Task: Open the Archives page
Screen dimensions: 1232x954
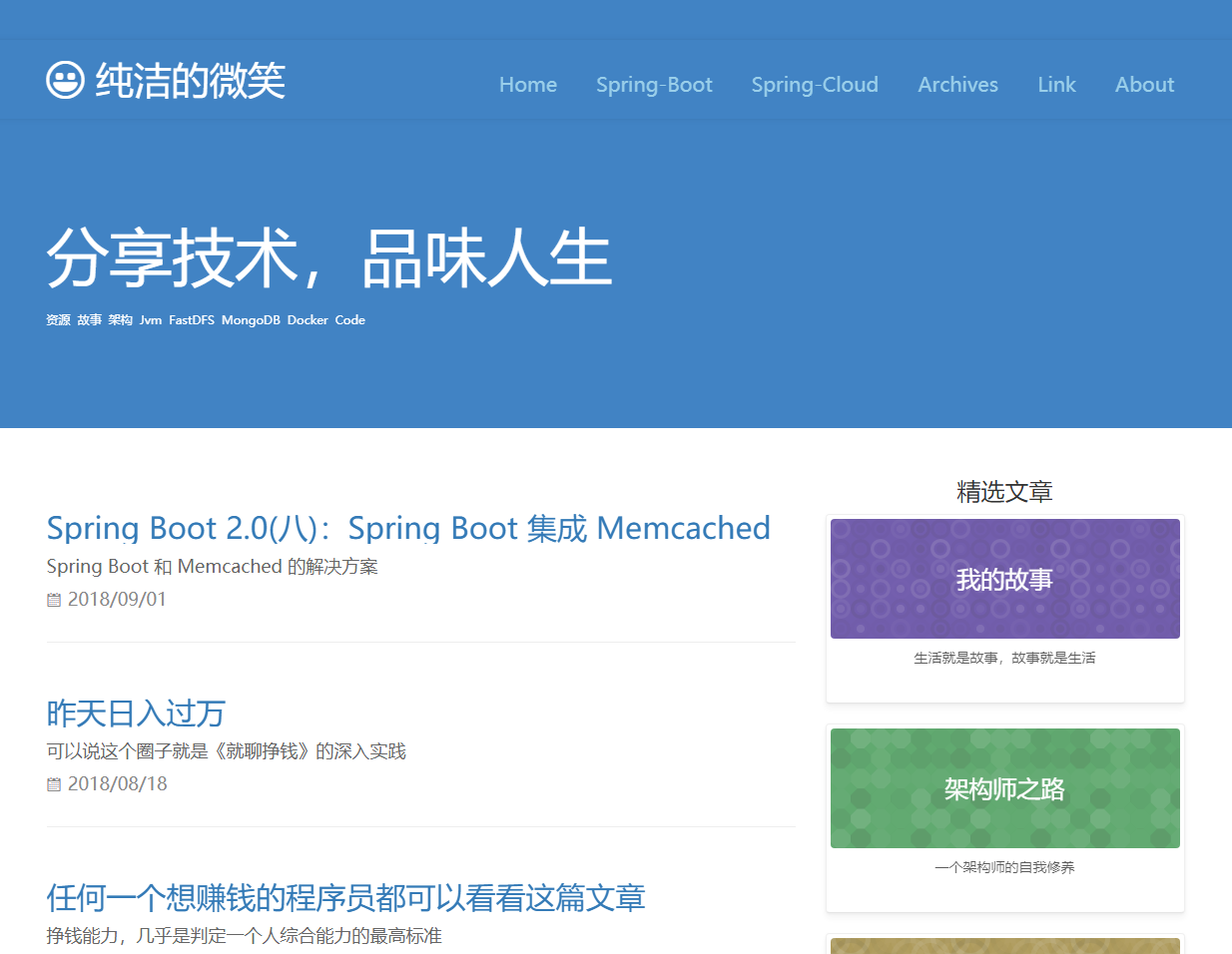Action: tap(957, 85)
